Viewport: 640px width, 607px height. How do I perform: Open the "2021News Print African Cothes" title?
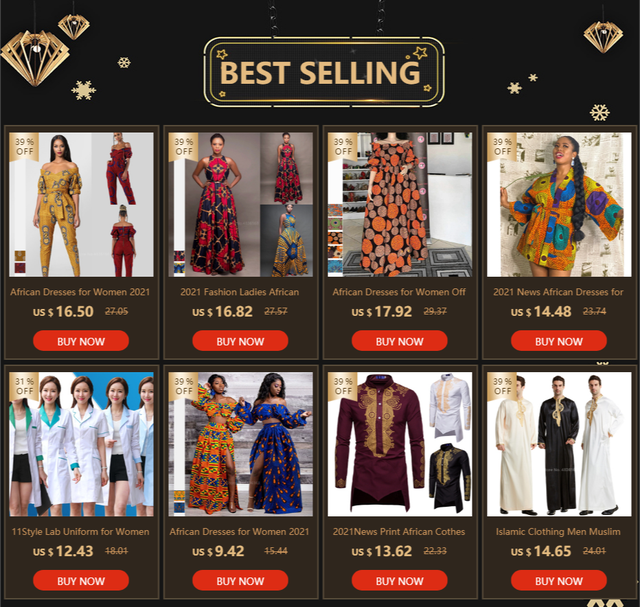click(x=399, y=531)
